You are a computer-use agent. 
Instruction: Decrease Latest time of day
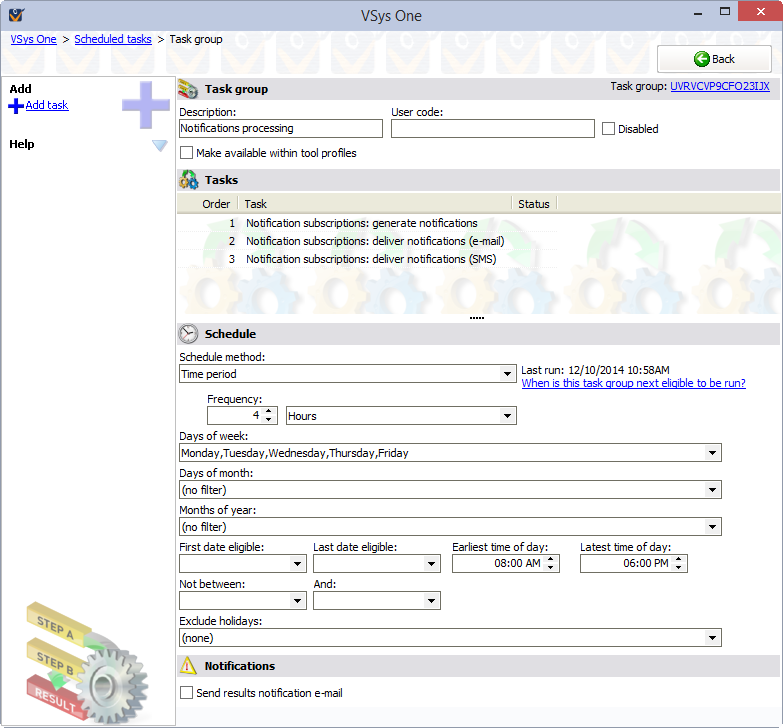pyautogui.click(x=678, y=568)
